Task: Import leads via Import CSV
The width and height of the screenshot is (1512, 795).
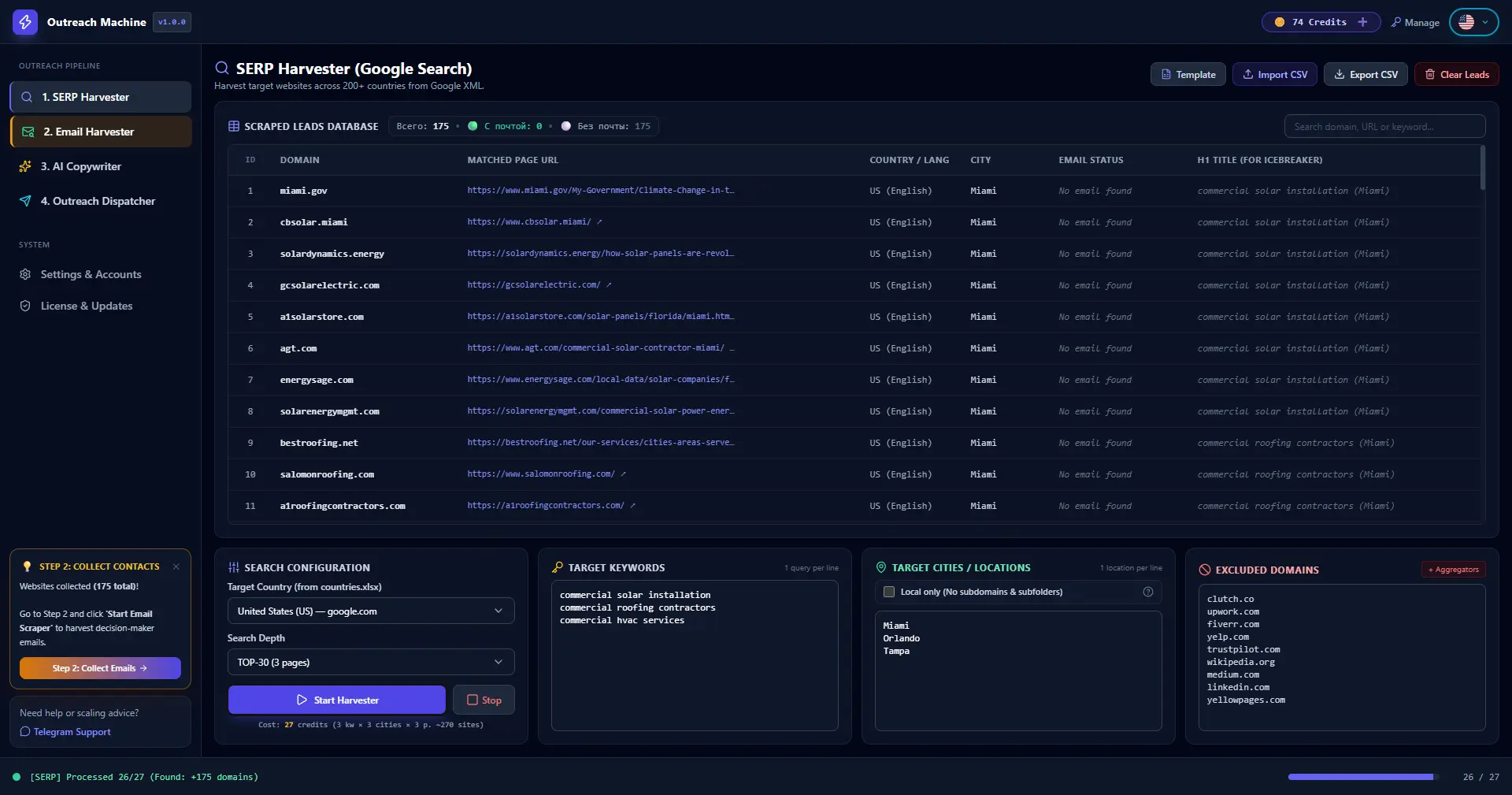Action: pyautogui.click(x=1274, y=74)
